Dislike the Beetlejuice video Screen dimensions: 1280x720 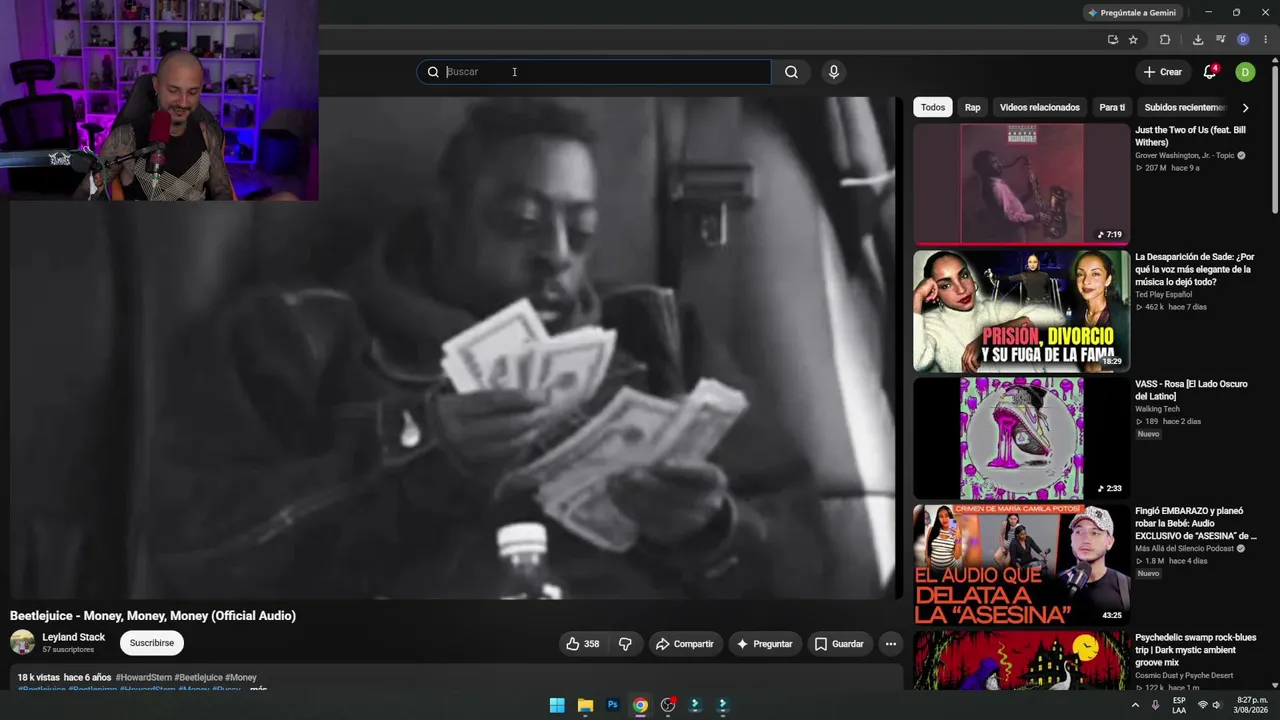(x=625, y=644)
